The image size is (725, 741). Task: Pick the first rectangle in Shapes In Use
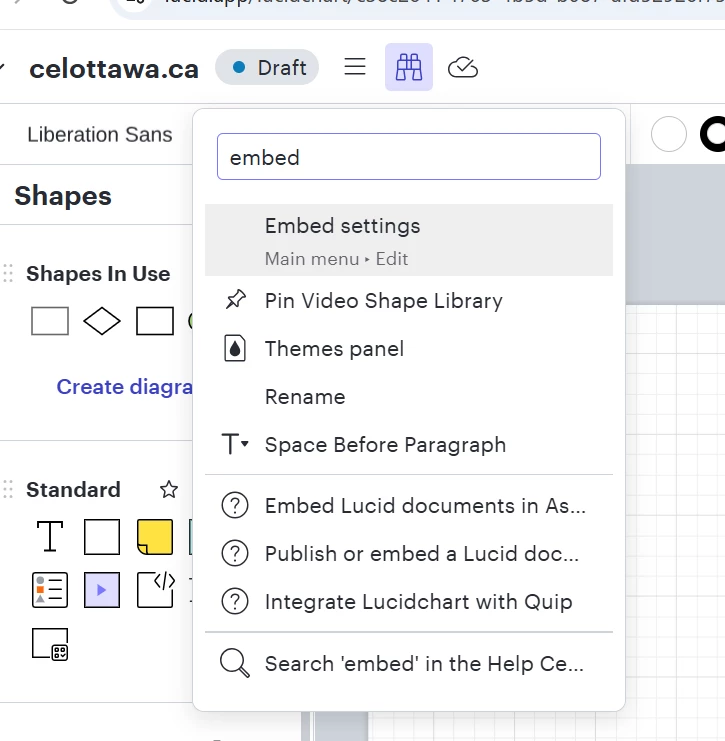(50, 321)
